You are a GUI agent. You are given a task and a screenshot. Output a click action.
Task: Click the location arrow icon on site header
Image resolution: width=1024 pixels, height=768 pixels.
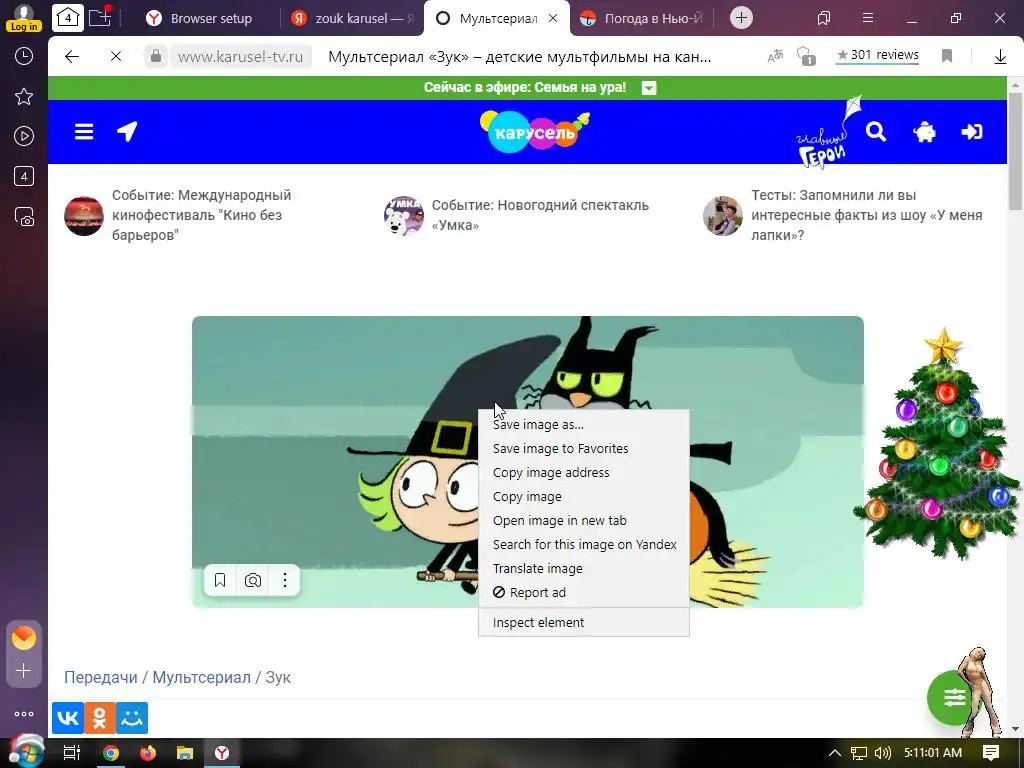pyautogui.click(x=127, y=131)
